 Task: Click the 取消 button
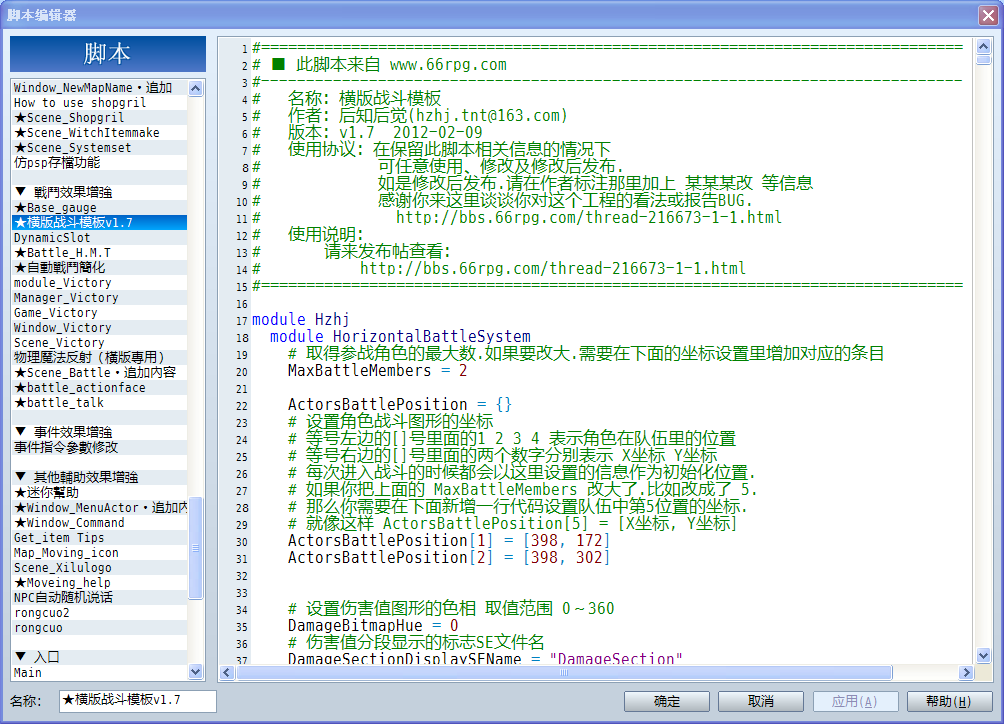761,702
